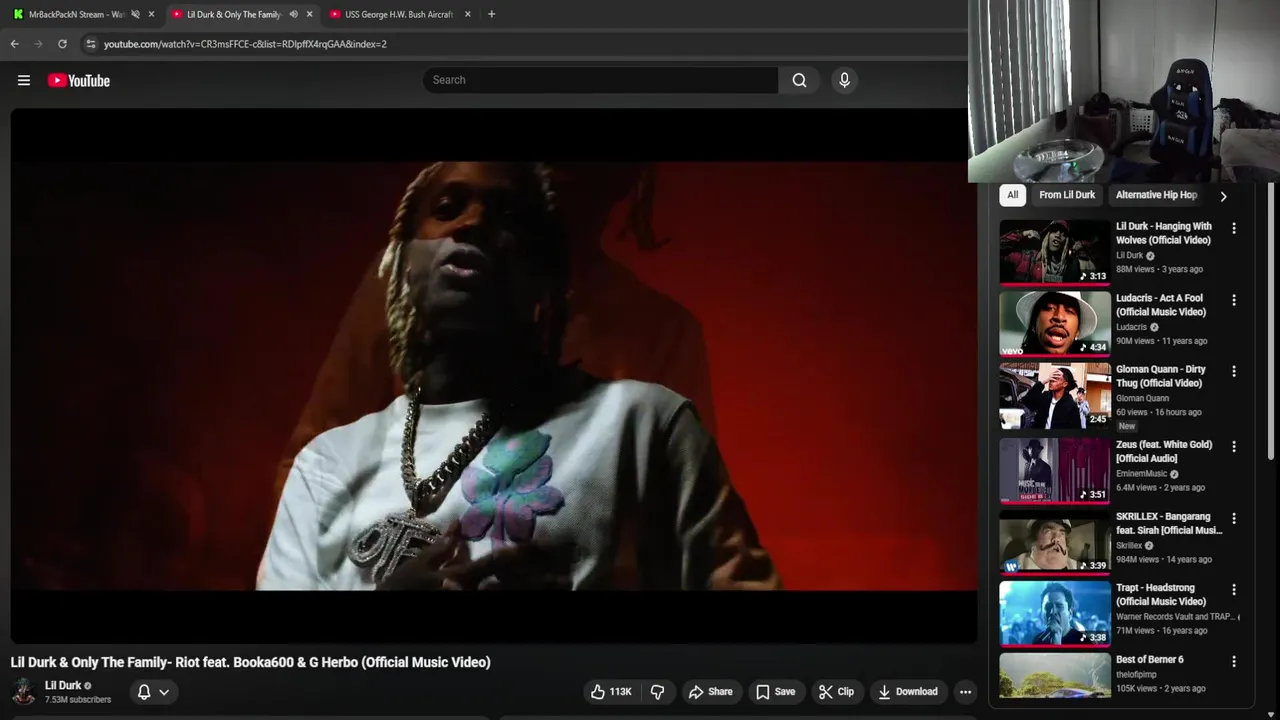Click the 7.53M subscribers text
The width and height of the screenshot is (1280, 720).
tap(78, 700)
